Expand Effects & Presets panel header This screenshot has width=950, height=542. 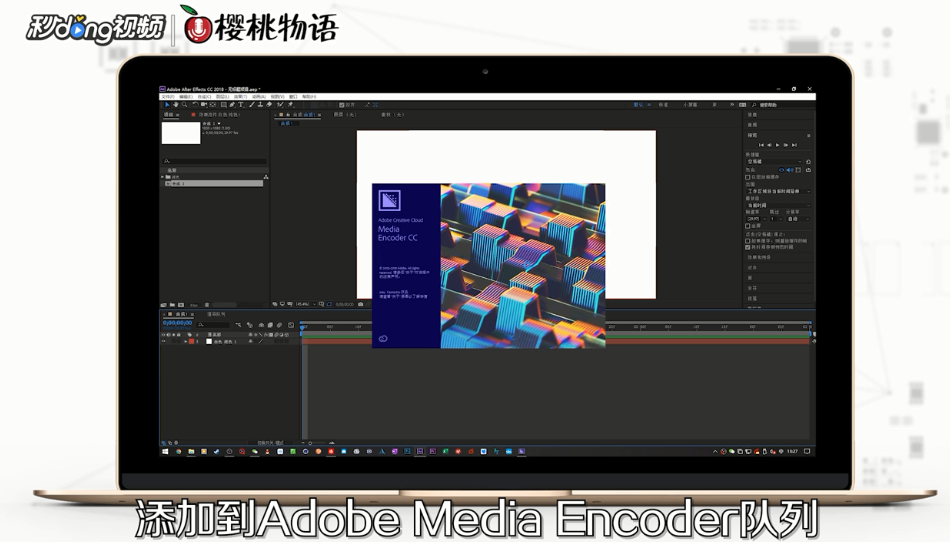click(759, 257)
